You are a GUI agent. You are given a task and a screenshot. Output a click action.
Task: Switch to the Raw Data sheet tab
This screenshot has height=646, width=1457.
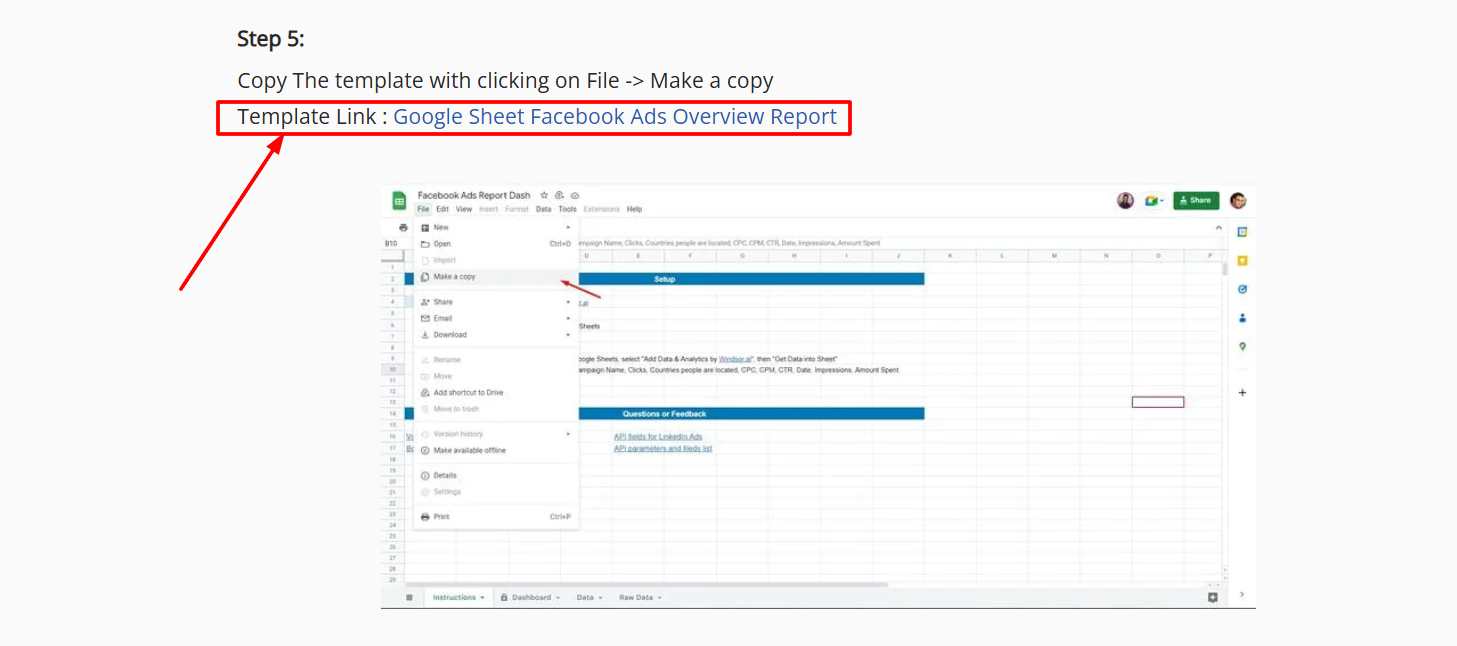click(x=636, y=597)
